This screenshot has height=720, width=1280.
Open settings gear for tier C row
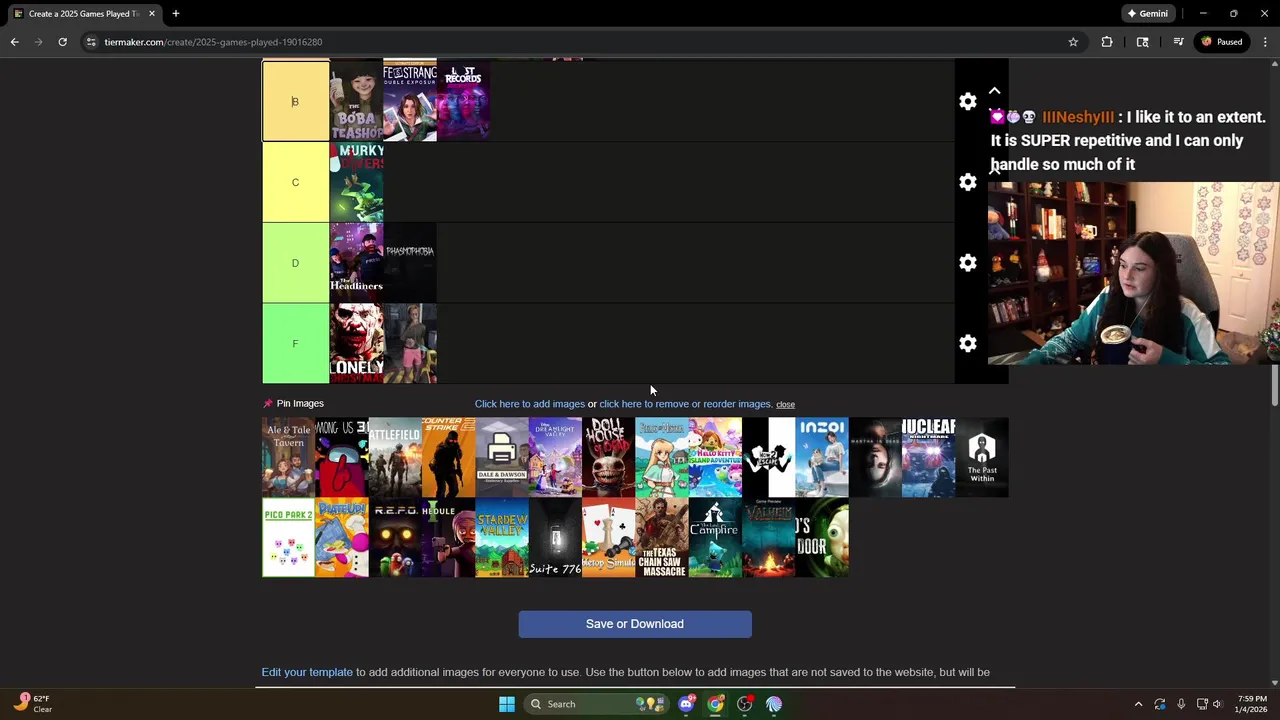pos(967,183)
